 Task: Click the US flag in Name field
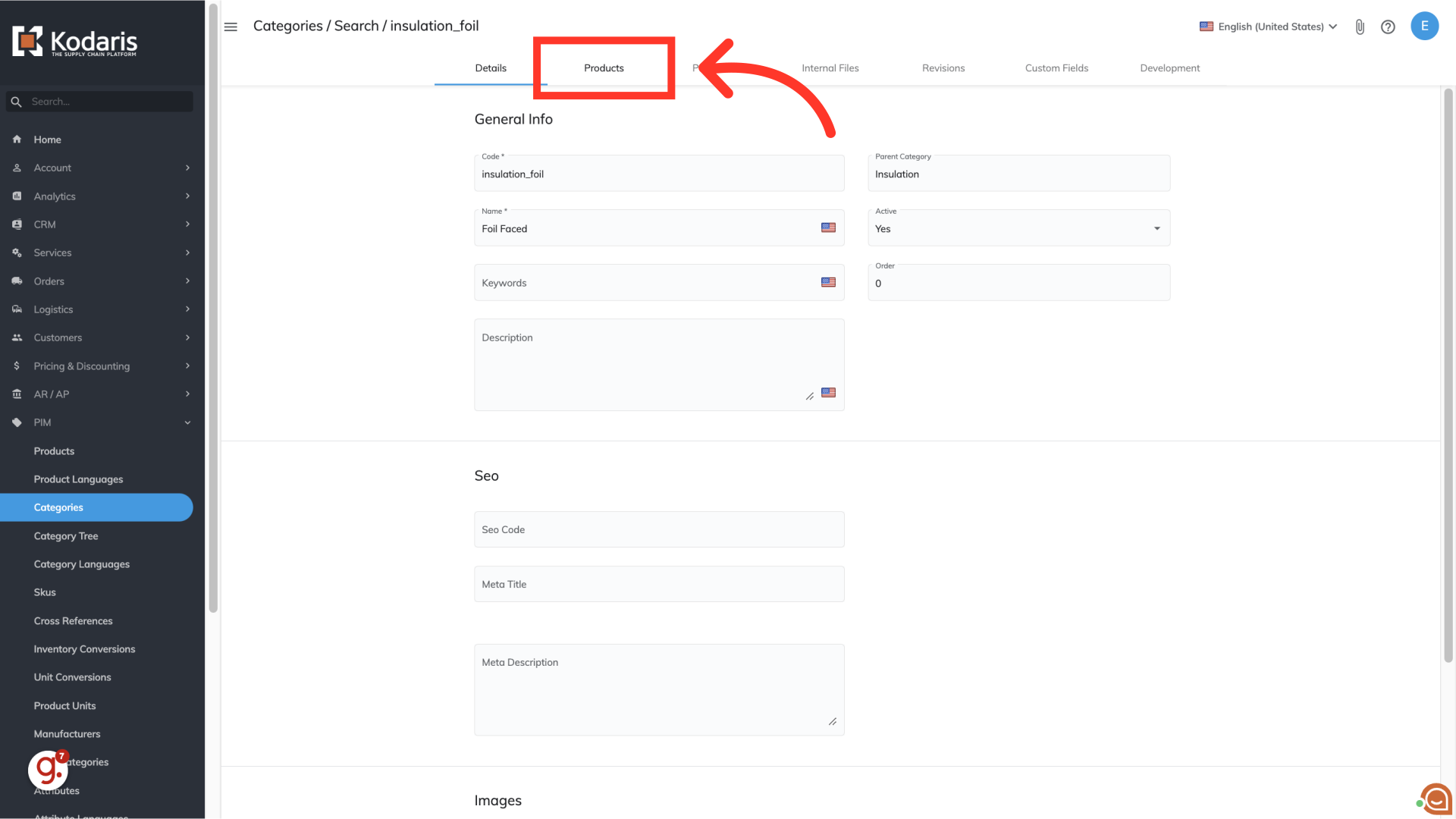828,227
